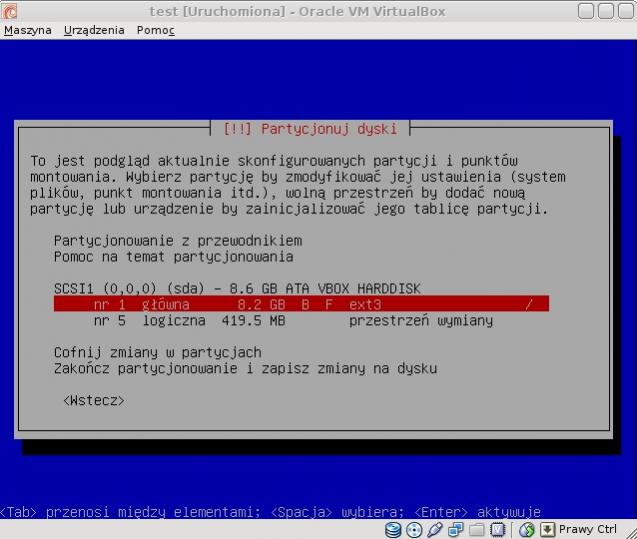Select Zakończ partycjonowanie i zapisz zmiany

pos(245,368)
